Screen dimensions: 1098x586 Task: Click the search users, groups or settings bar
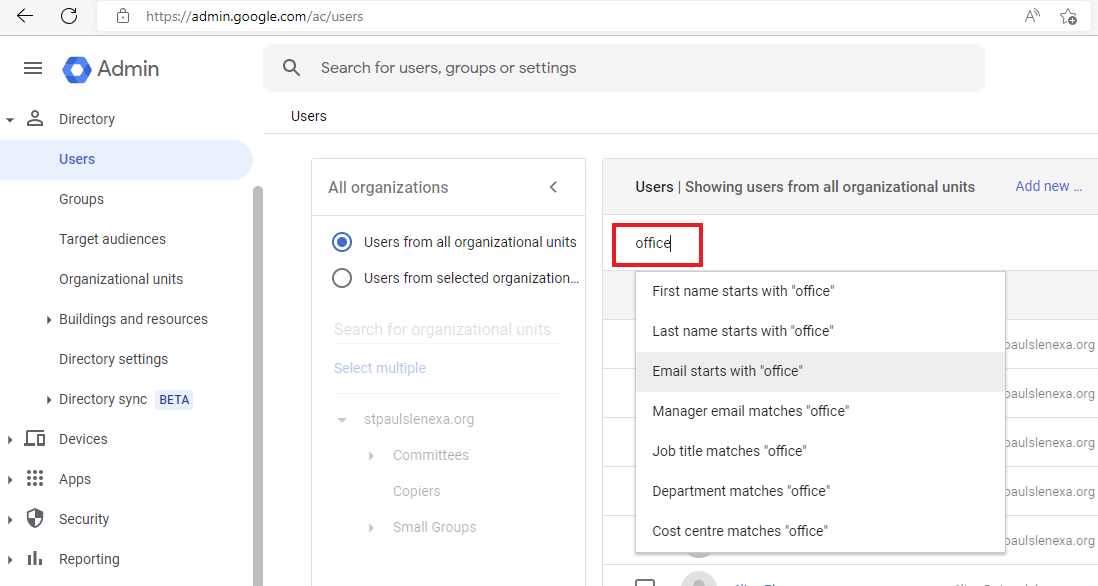point(623,68)
